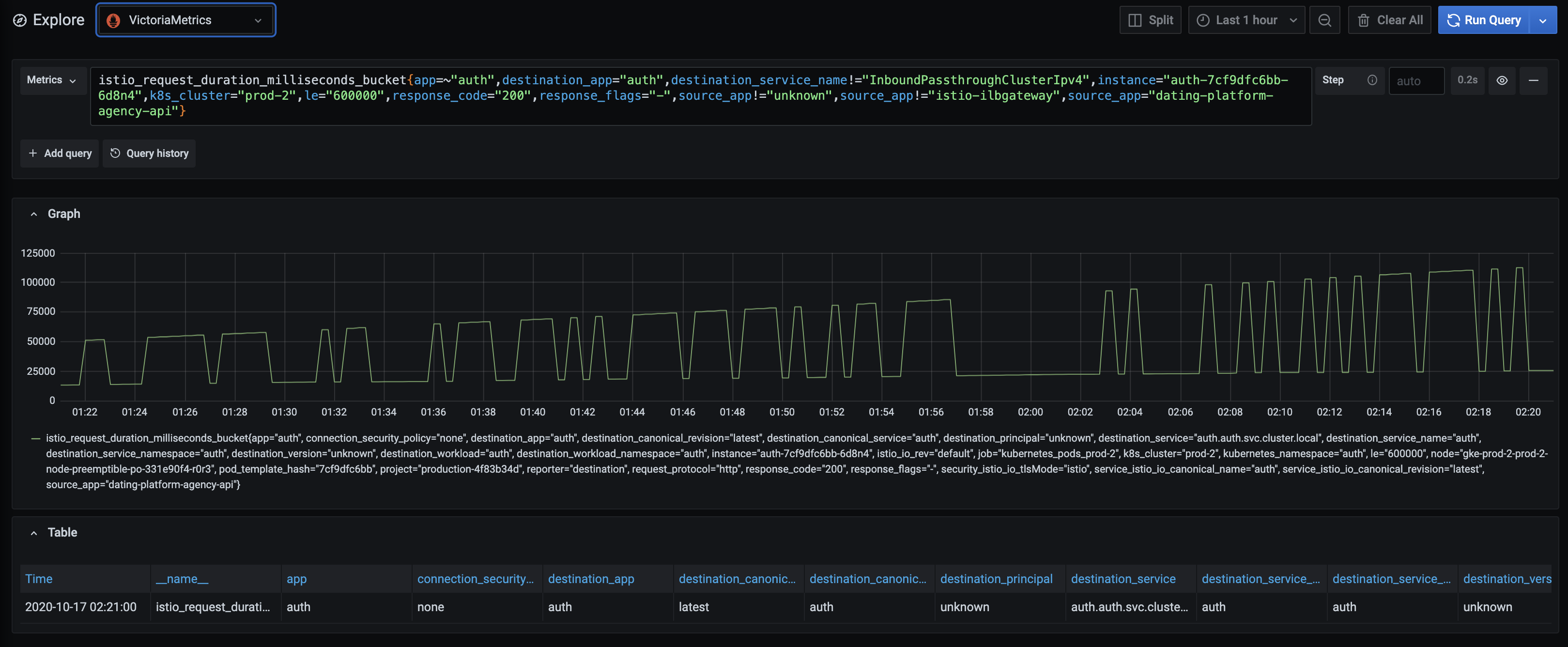This screenshot has height=647, width=1568.
Task: Open the Run Query interval dropdown arrow
Action: 1542,20
